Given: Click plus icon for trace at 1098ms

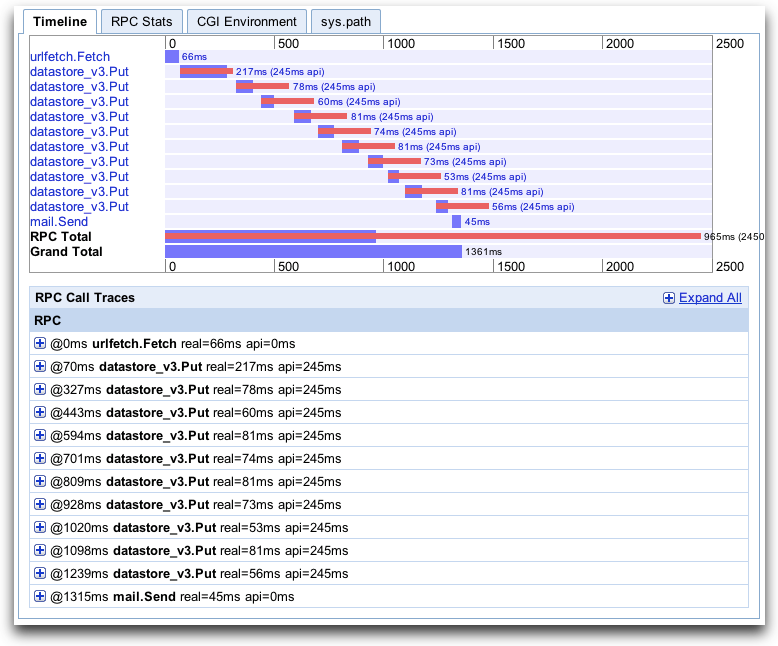Looking at the screenshot, I should tap(40, 550).
